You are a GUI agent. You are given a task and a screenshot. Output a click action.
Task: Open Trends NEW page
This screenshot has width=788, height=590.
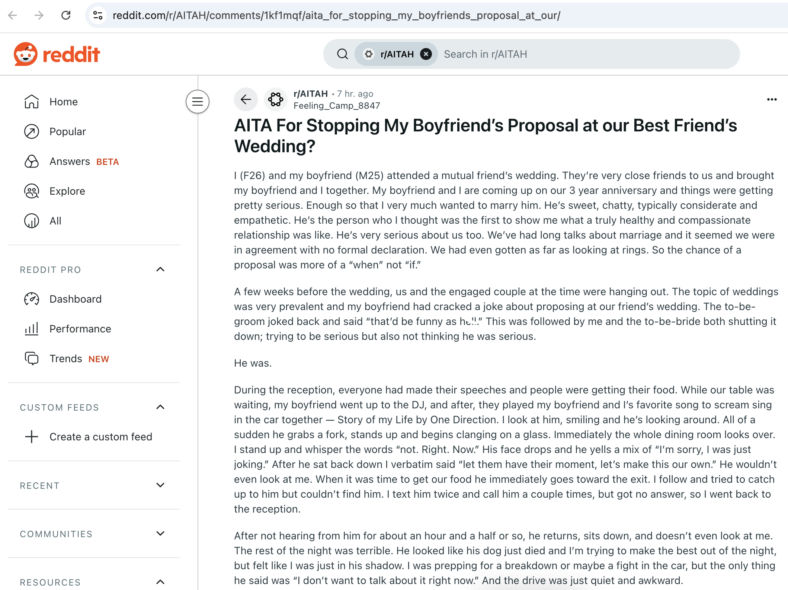[93, 359]
